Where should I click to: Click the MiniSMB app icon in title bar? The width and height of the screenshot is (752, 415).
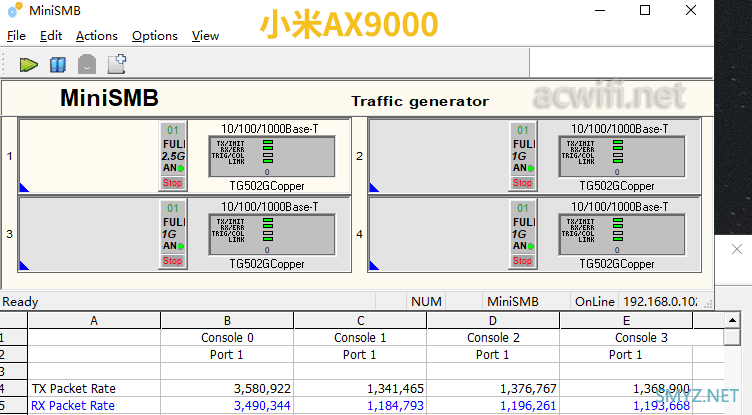[14, 11]
